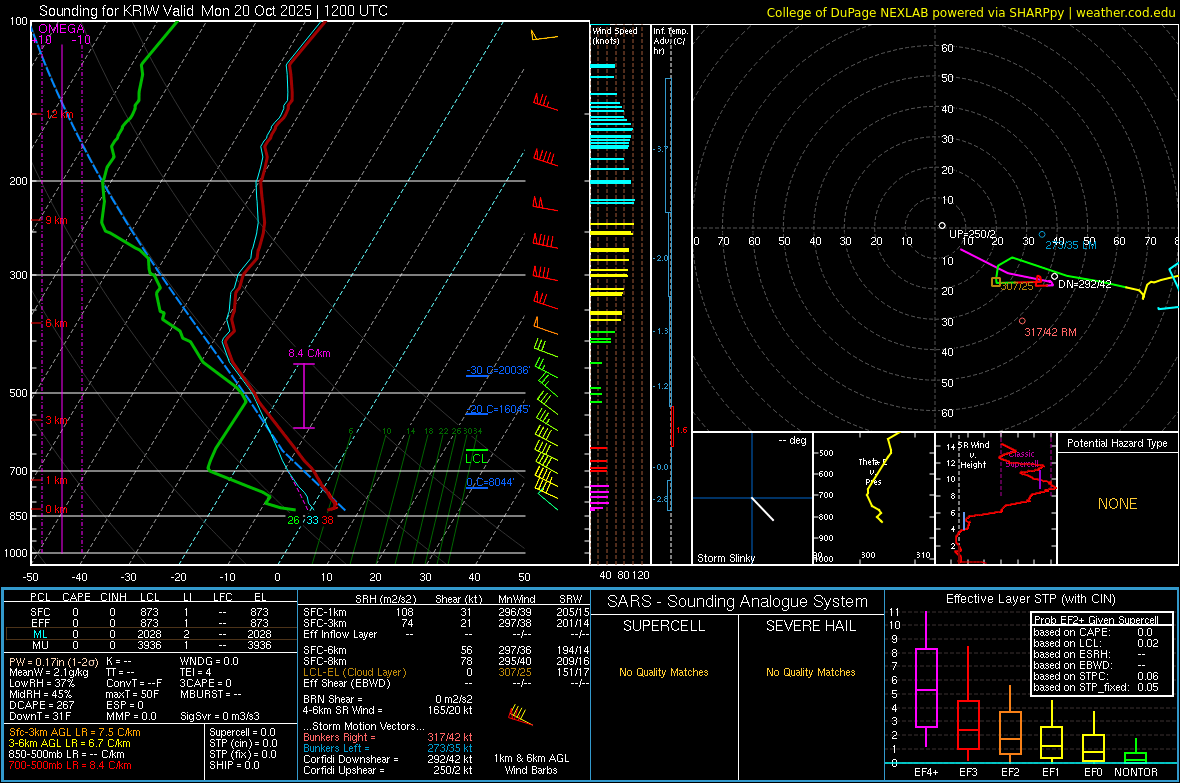Click the 317/42 RM Bunkers right marker

pos(1050,332)
